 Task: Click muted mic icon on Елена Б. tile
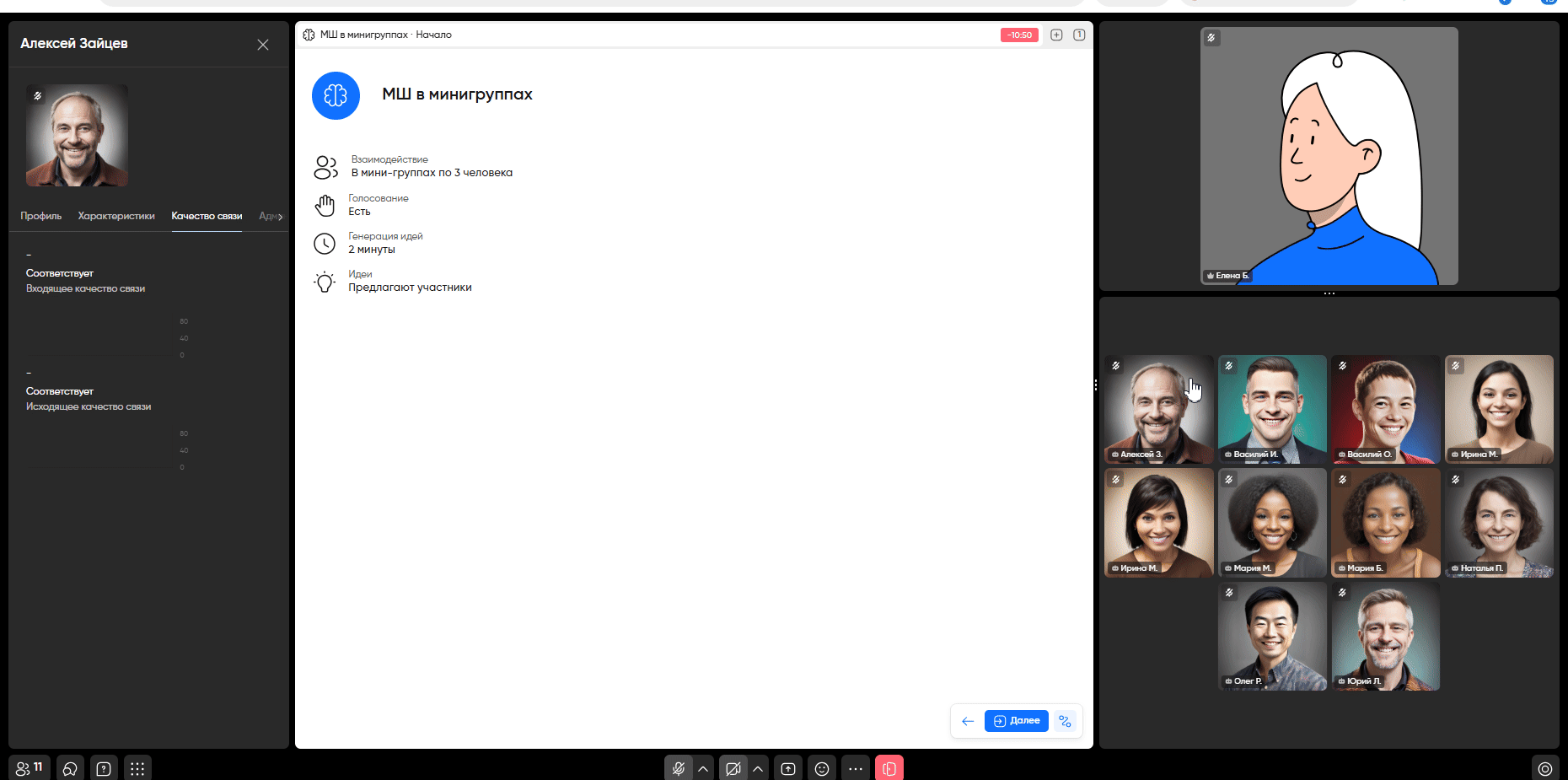pyautogui.click(x=1211, y=38)
